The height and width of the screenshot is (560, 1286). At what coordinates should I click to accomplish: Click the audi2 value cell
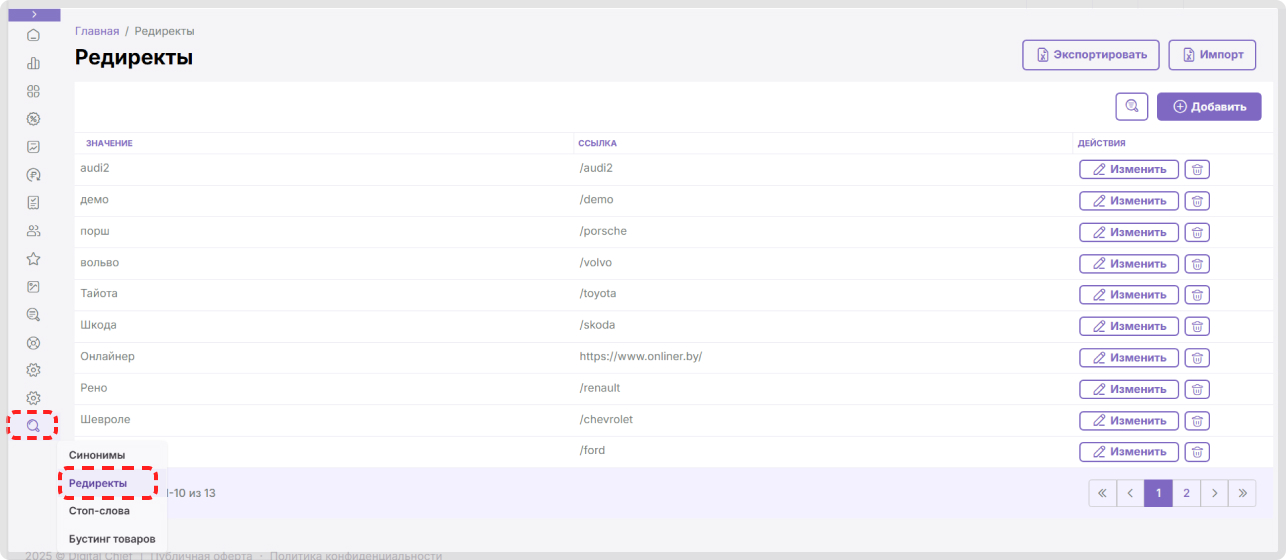(x=94, y=168)
